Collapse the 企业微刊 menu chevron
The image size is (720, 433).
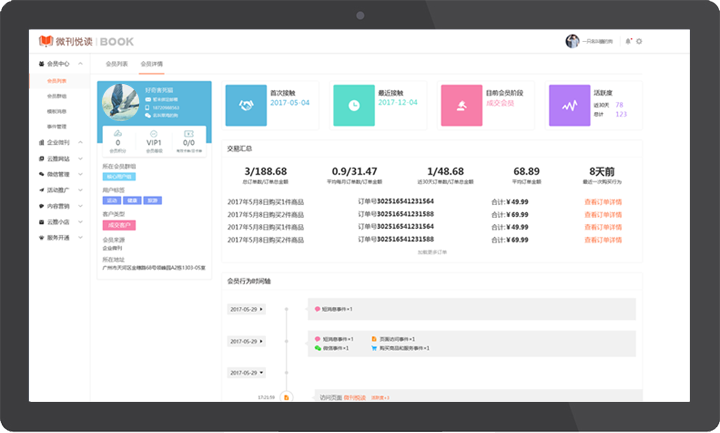coord(80,142)
